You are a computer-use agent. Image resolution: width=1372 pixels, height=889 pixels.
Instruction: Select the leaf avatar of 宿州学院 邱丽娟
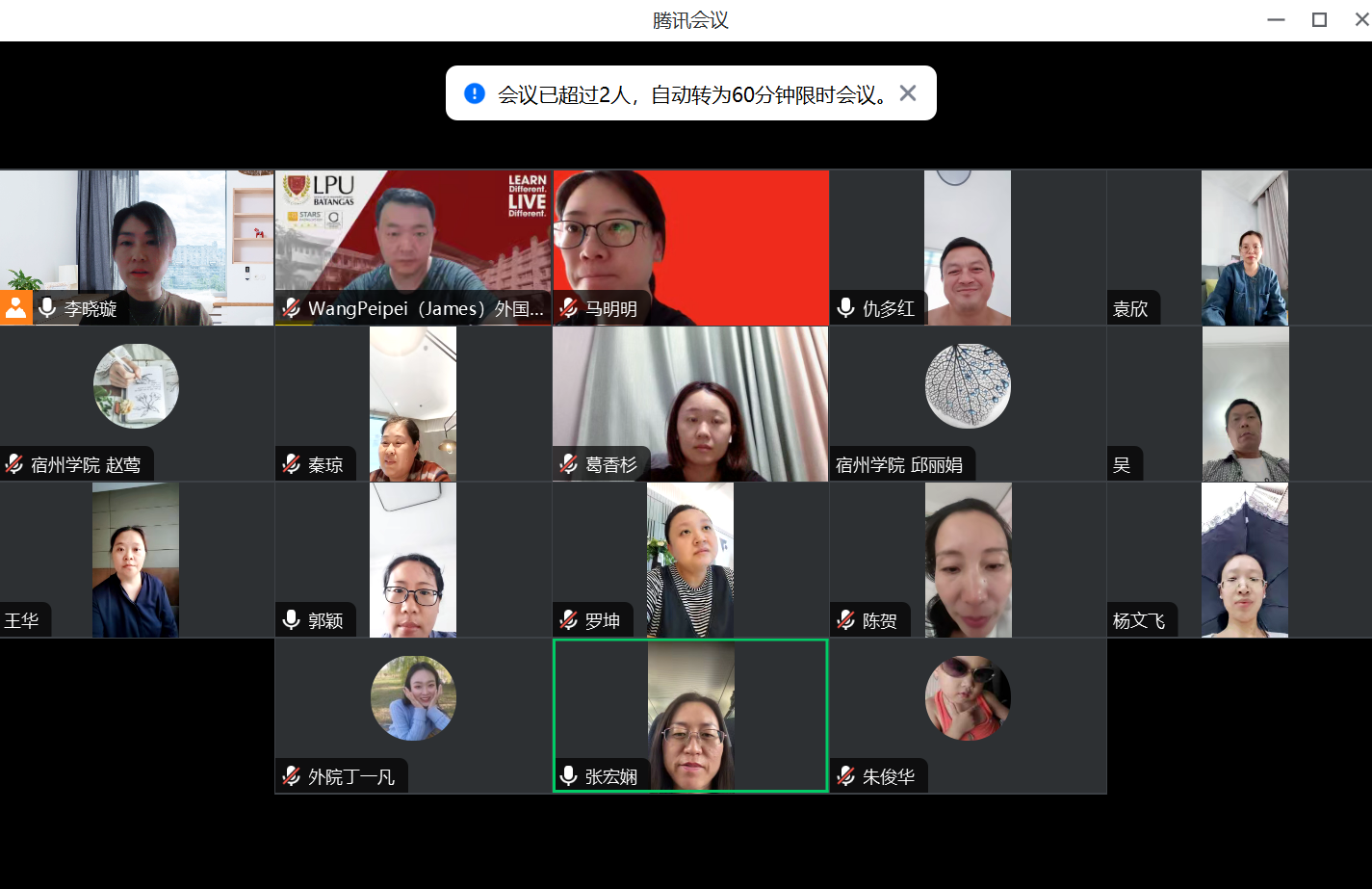coord(968,386)
